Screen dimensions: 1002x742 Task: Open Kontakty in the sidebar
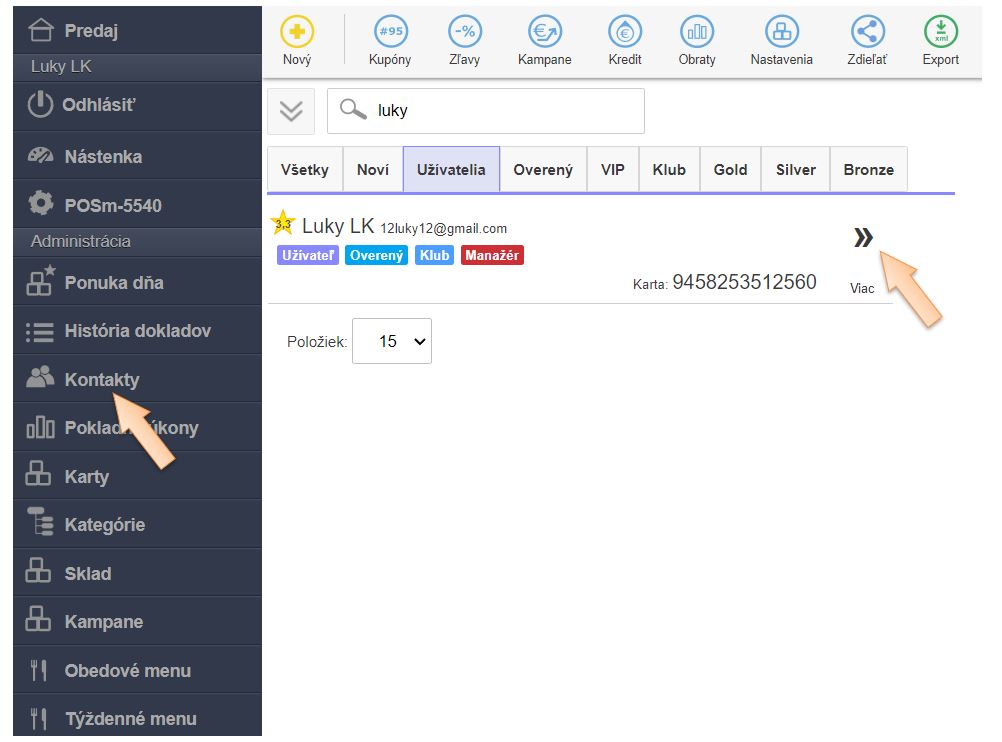click(101, 380)
